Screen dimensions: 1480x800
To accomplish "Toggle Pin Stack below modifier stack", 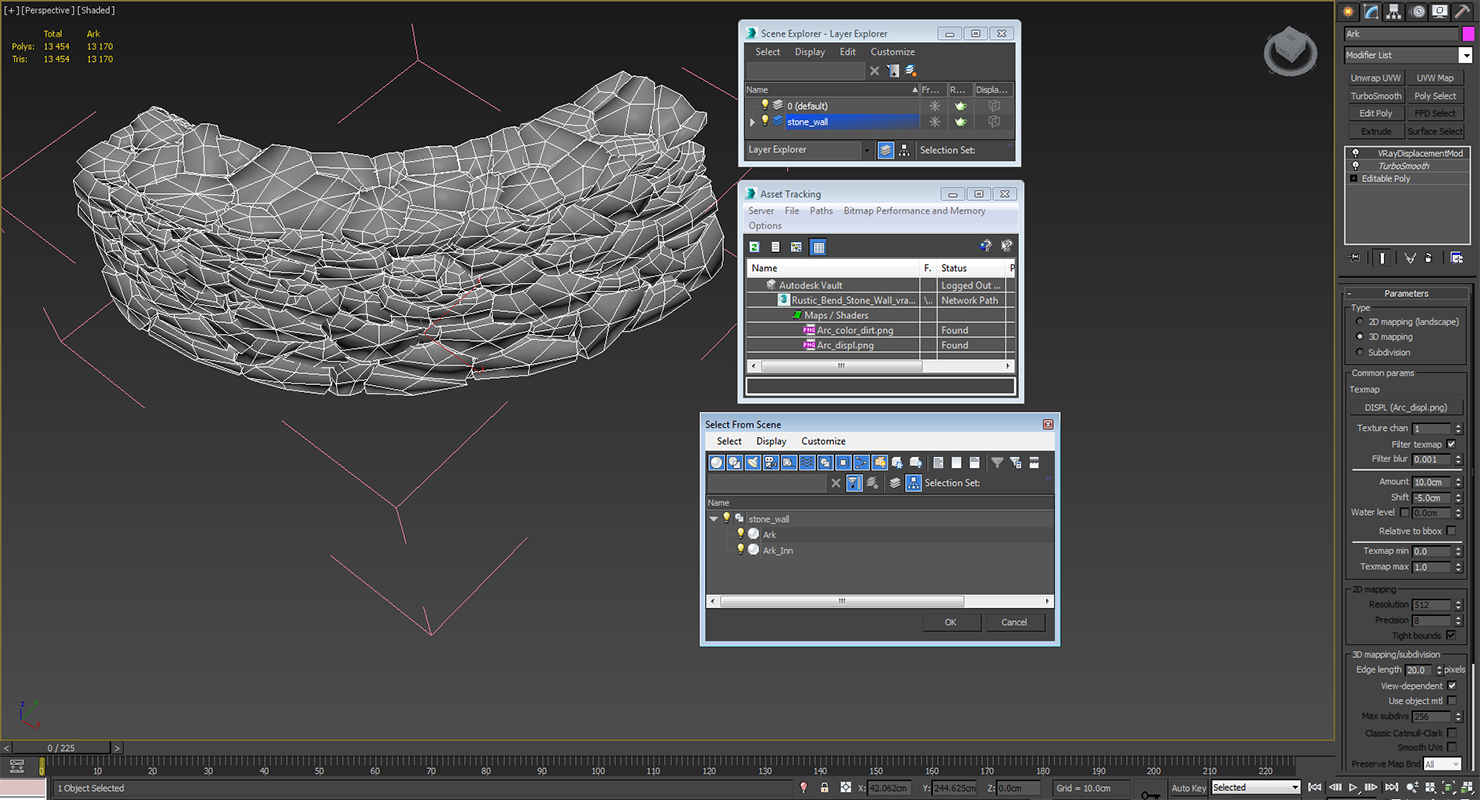I will (1355, 257).
